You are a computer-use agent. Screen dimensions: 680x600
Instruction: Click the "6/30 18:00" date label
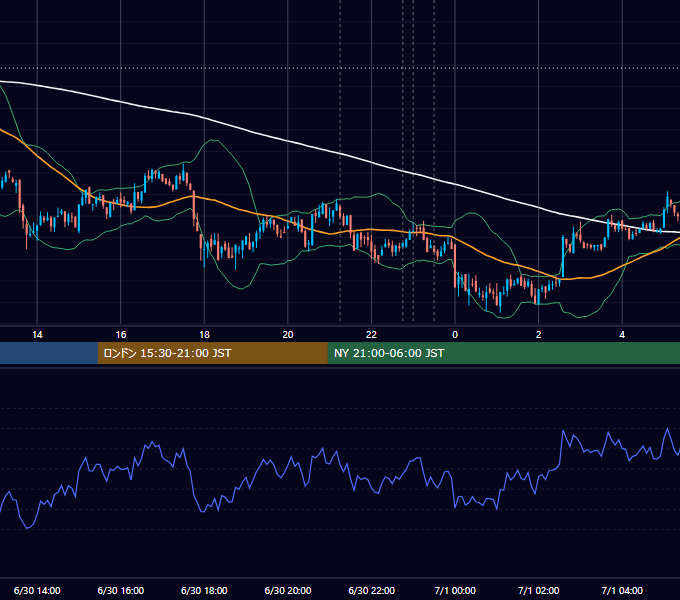[204, 590]
